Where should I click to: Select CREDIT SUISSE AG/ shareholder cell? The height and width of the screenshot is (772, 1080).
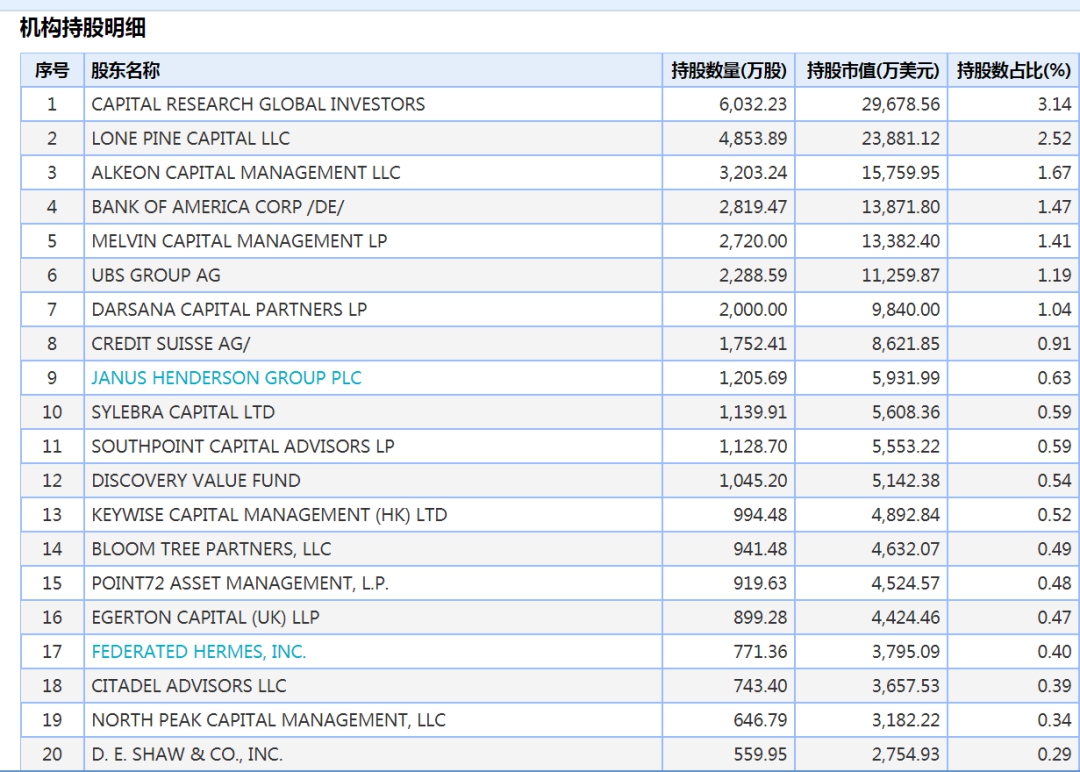point(171,344)
